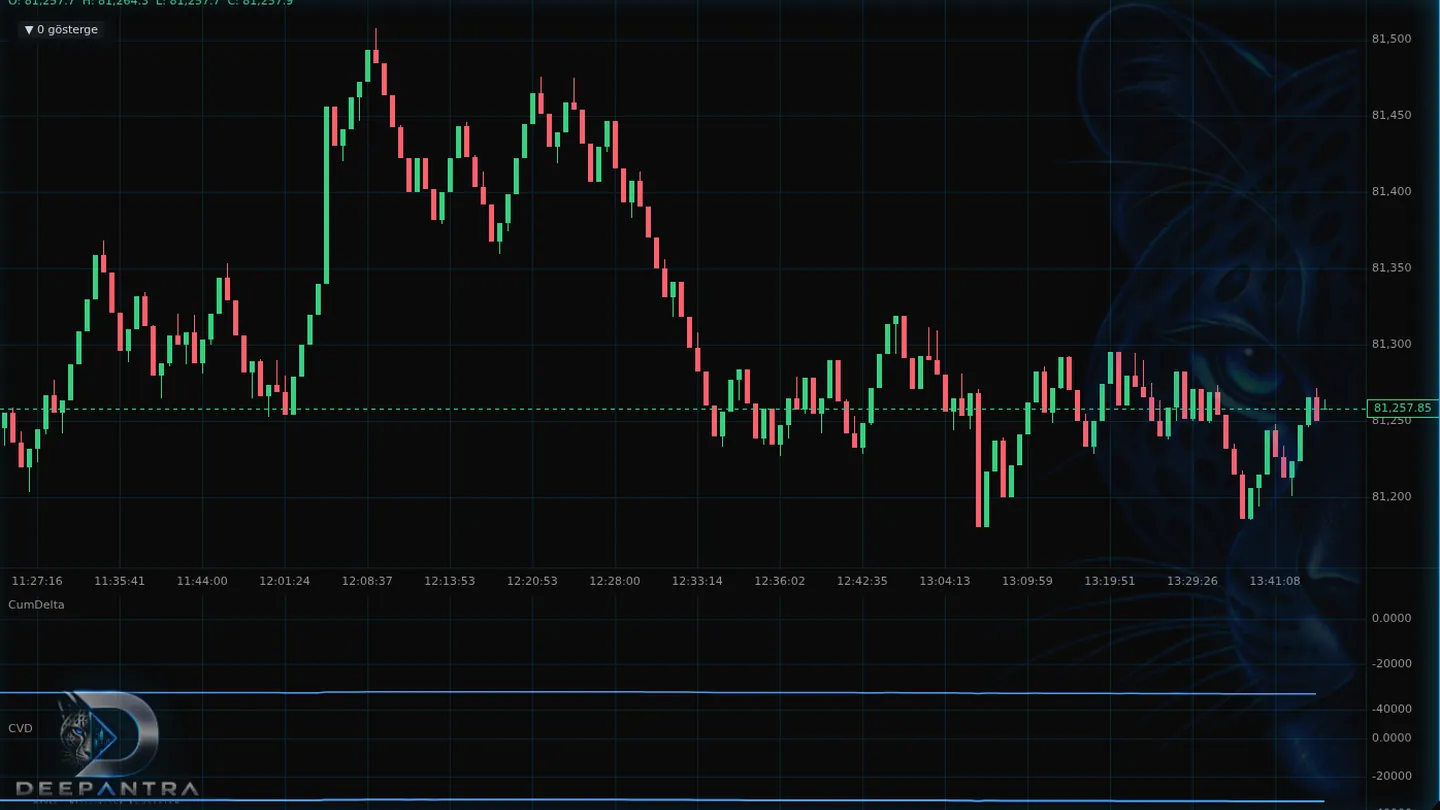Click the current price tag 81,257.85
Viewport: 1440px width, 810px height.
click(1401, 408)
